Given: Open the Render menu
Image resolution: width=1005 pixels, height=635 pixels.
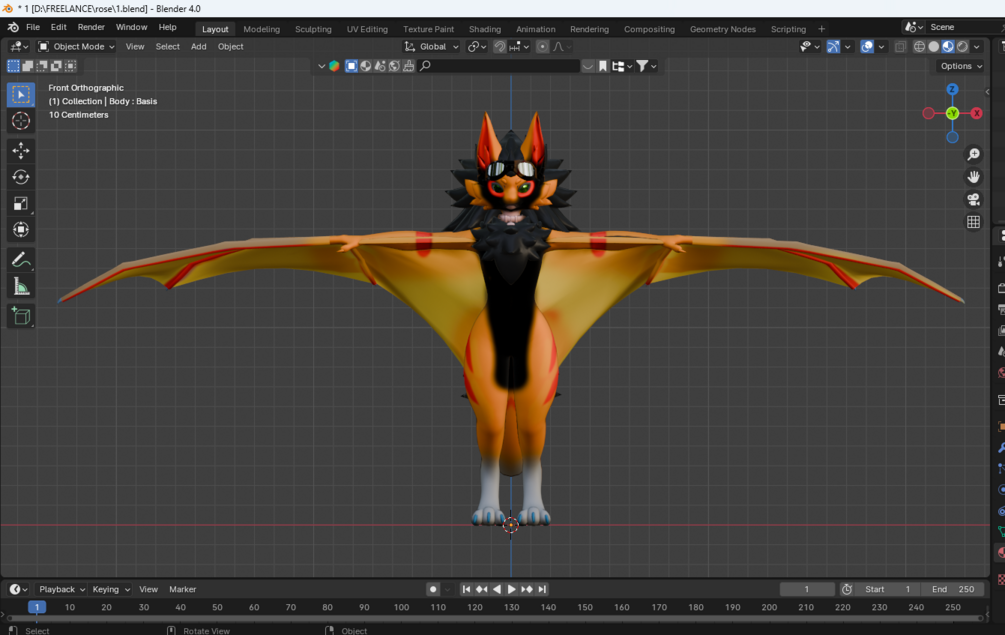Looking at the screenshot, I should click(91, 27).
